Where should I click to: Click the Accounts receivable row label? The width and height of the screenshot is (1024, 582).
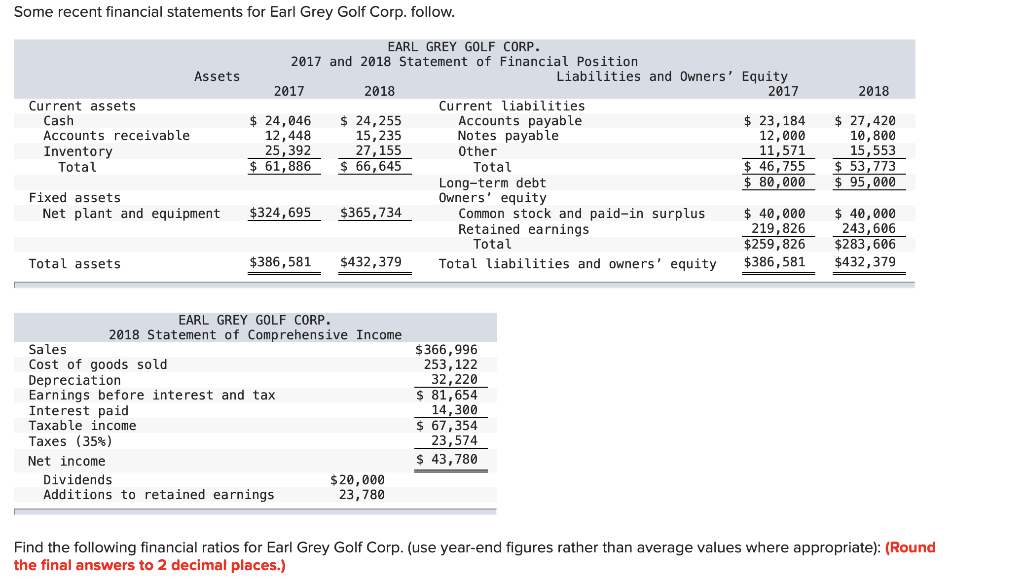[116, 136]
